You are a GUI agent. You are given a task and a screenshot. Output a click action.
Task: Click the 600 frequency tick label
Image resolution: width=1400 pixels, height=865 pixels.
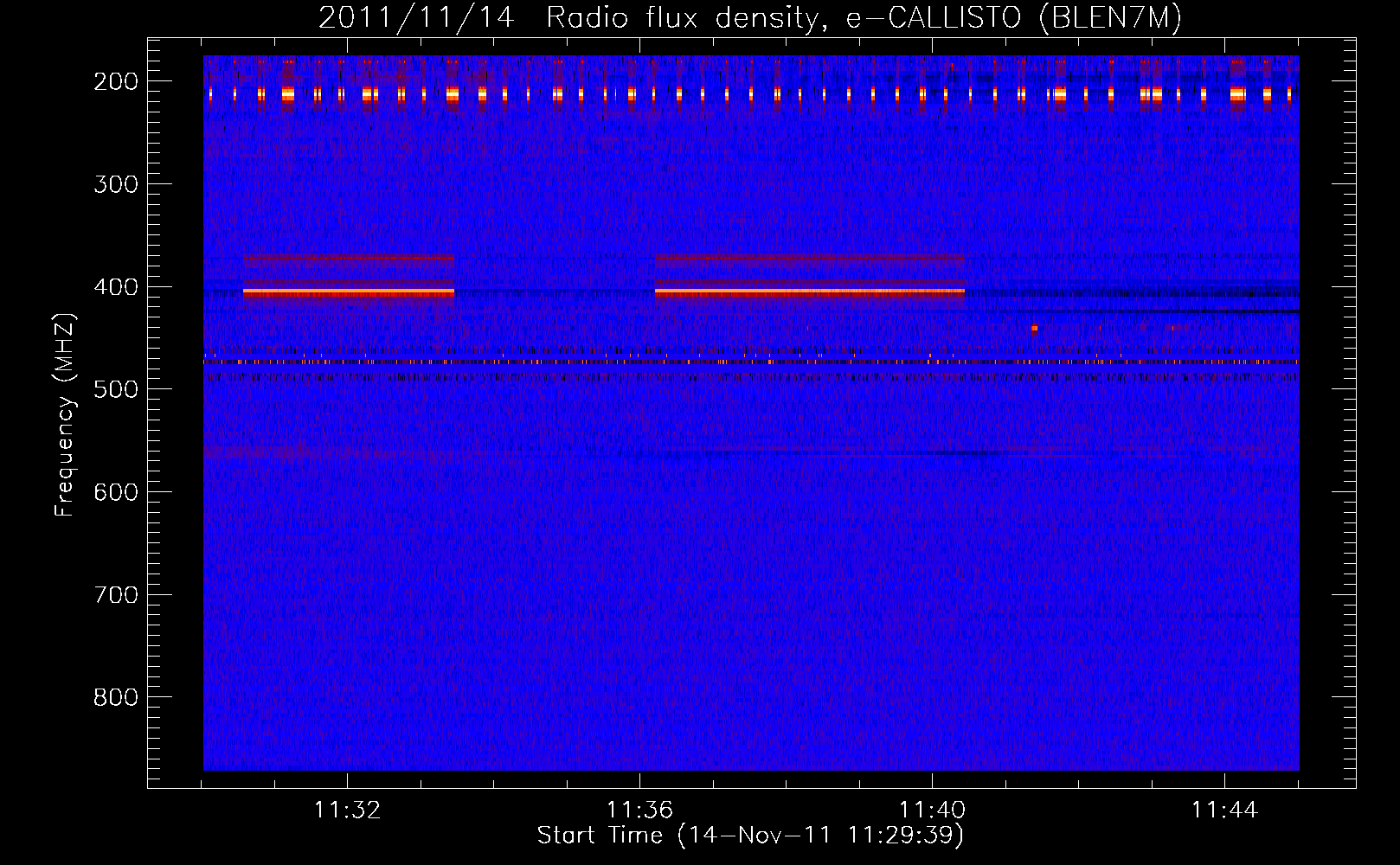click(x=115, y=492)
